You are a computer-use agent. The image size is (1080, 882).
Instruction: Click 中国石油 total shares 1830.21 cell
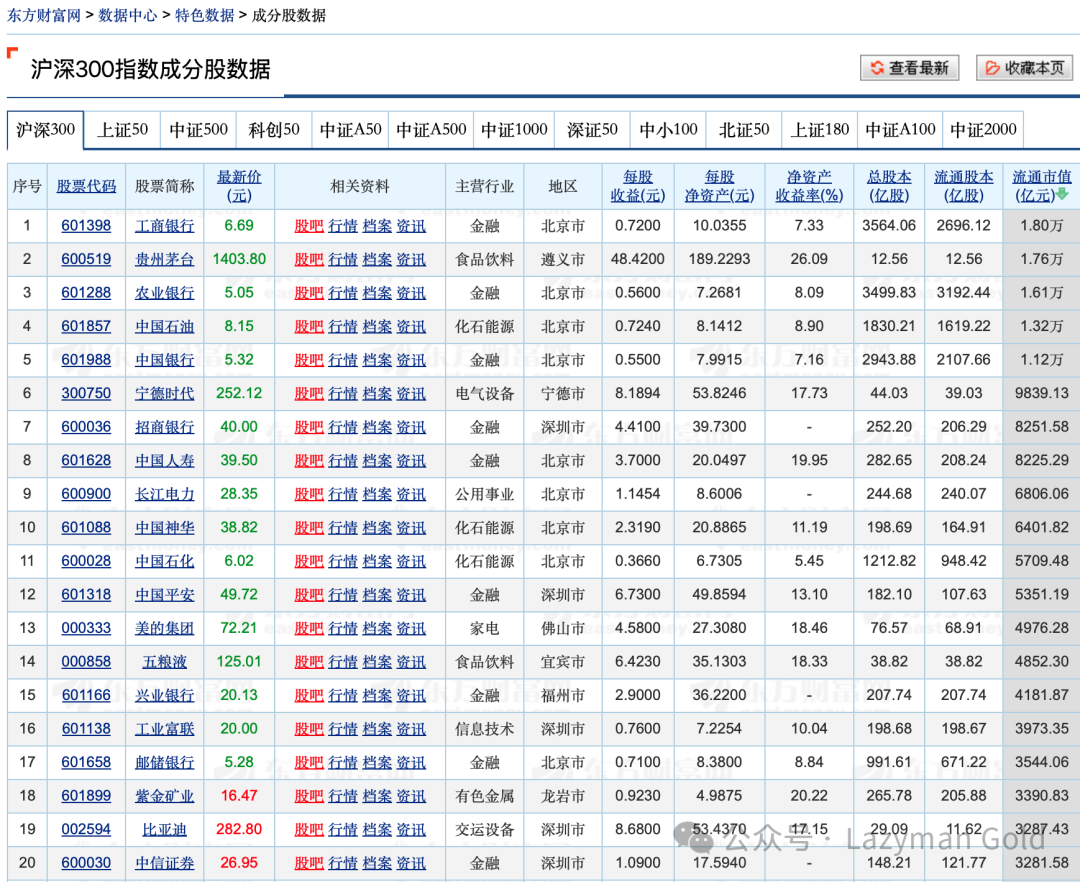coord(889,326)
